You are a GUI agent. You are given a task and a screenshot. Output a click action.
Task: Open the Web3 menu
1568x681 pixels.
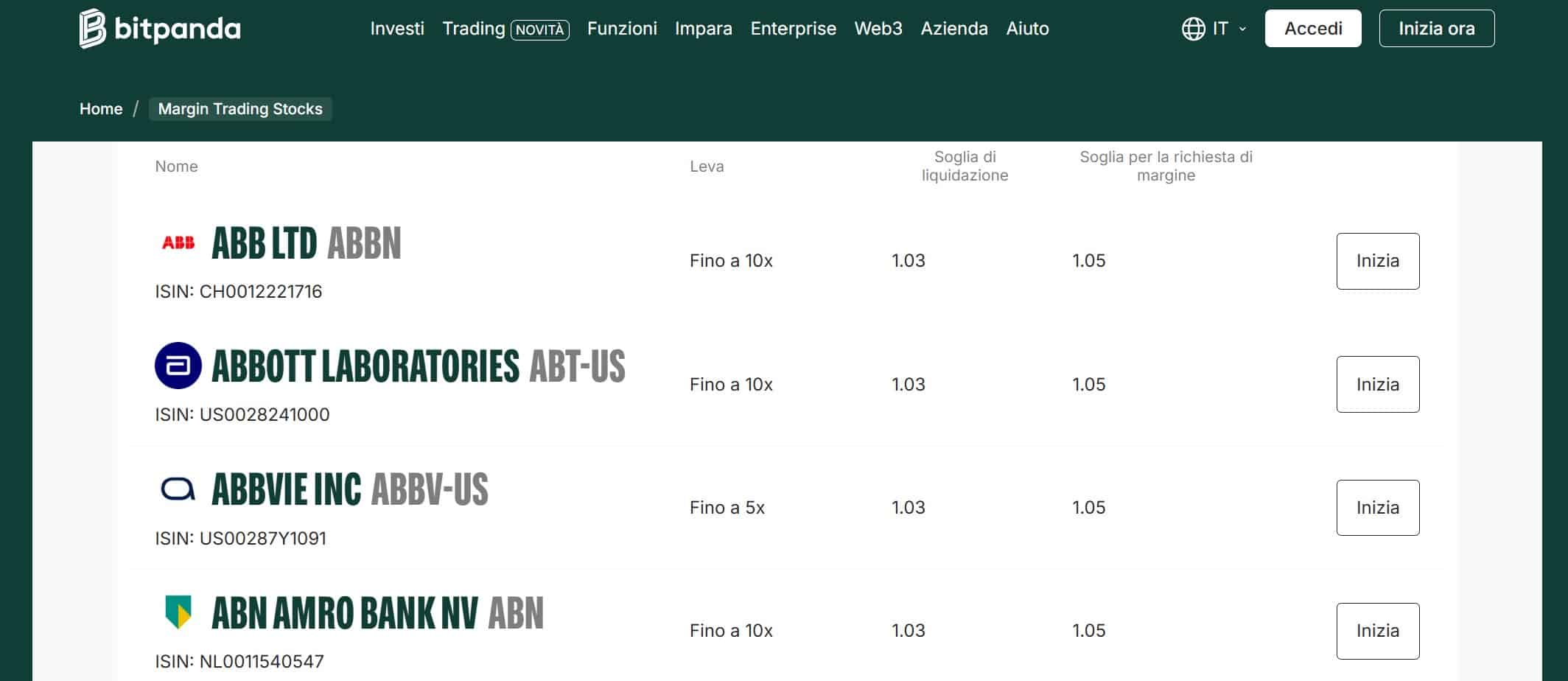click(x=878, y=29)
